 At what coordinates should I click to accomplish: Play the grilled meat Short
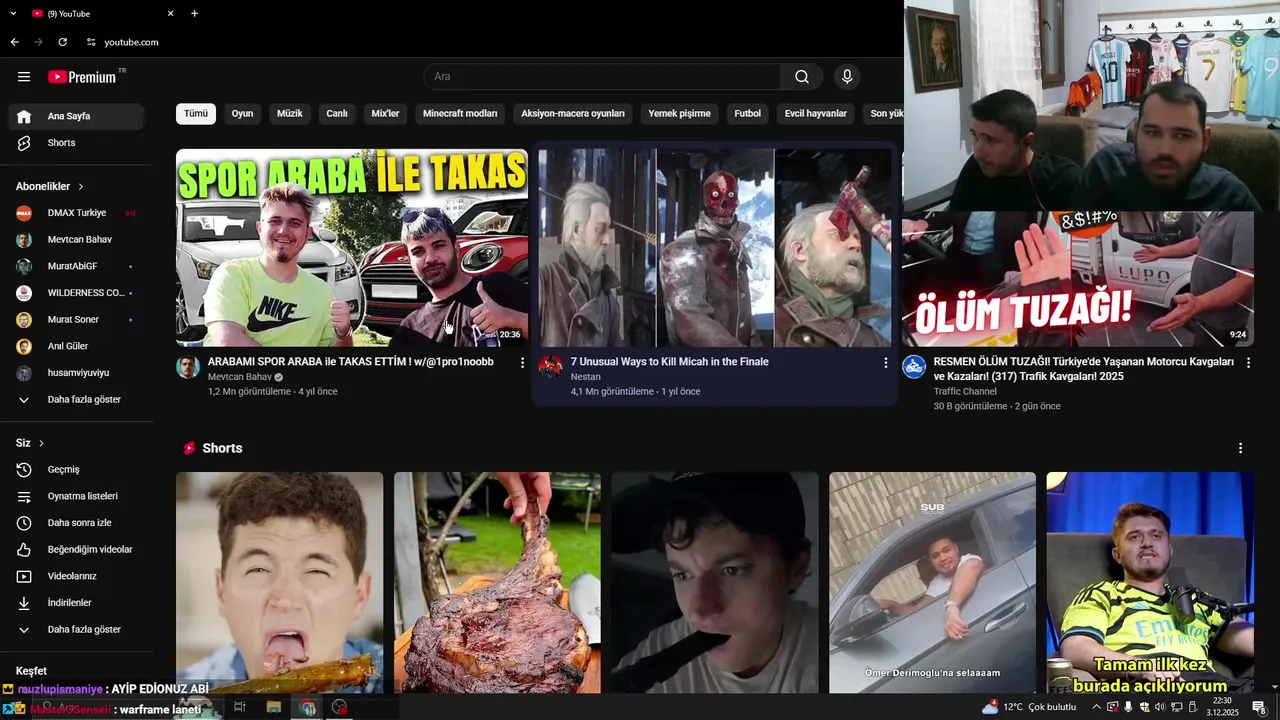[x=497, y=583]
